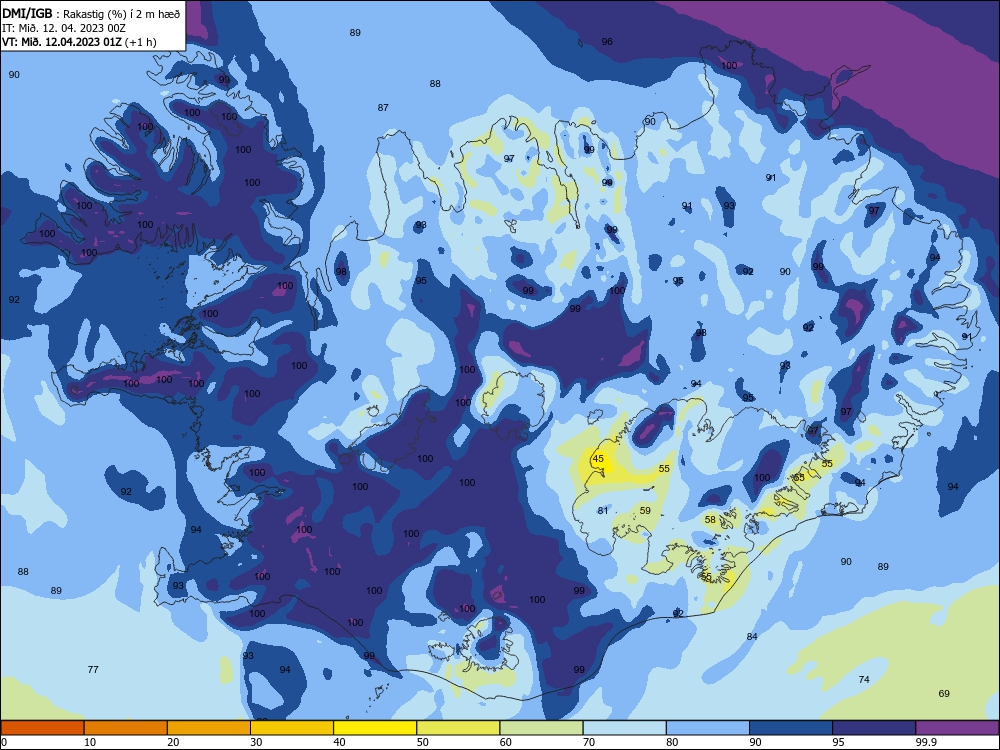
Task: Select the bright yellow 40–50 legend swatch
Action: click(x=375, y=728)
